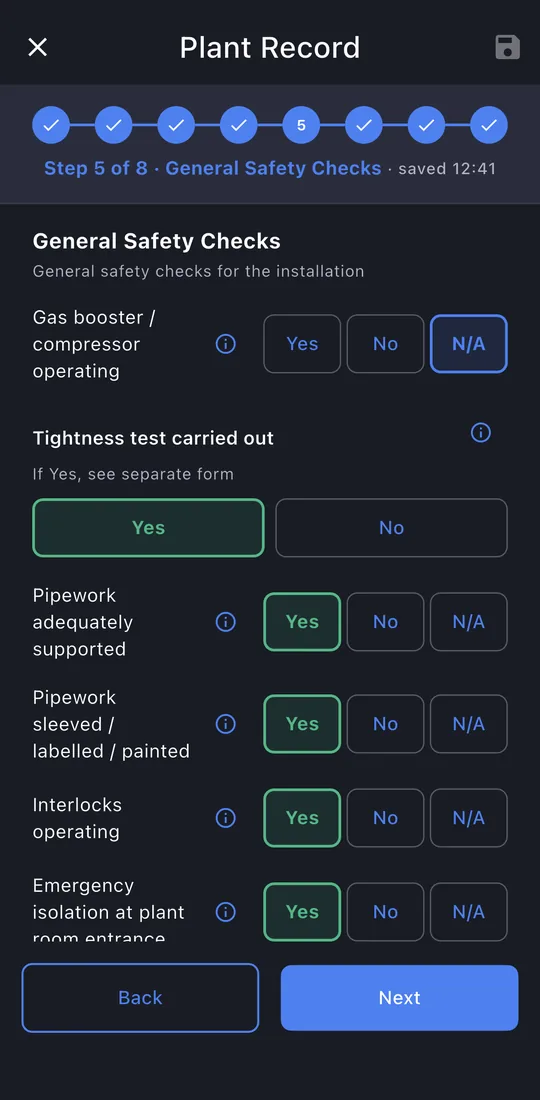Choose No for Tightness test carried out
The image size is (540, 1100).
pyautogui.click(x=391, y=528)
